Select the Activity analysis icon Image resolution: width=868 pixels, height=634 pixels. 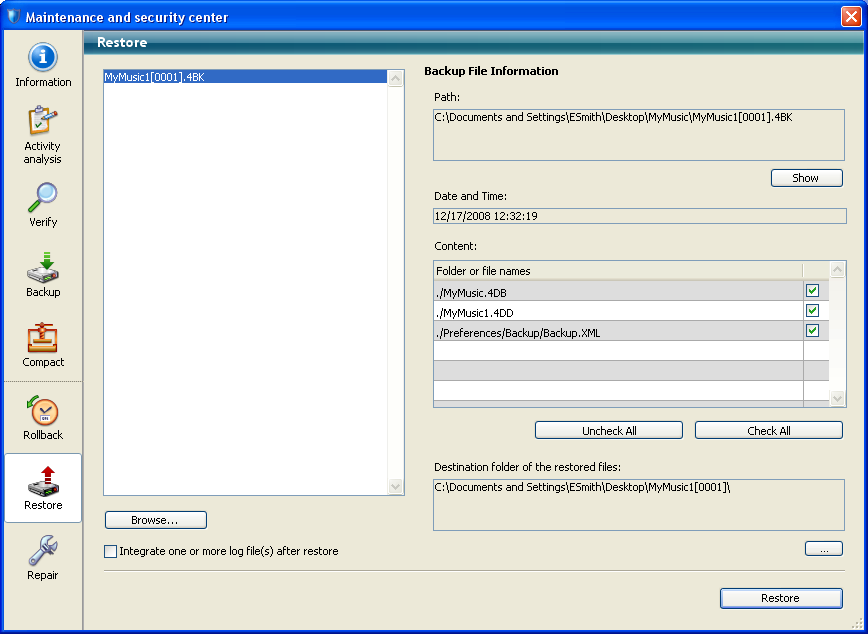coord(43,135)
